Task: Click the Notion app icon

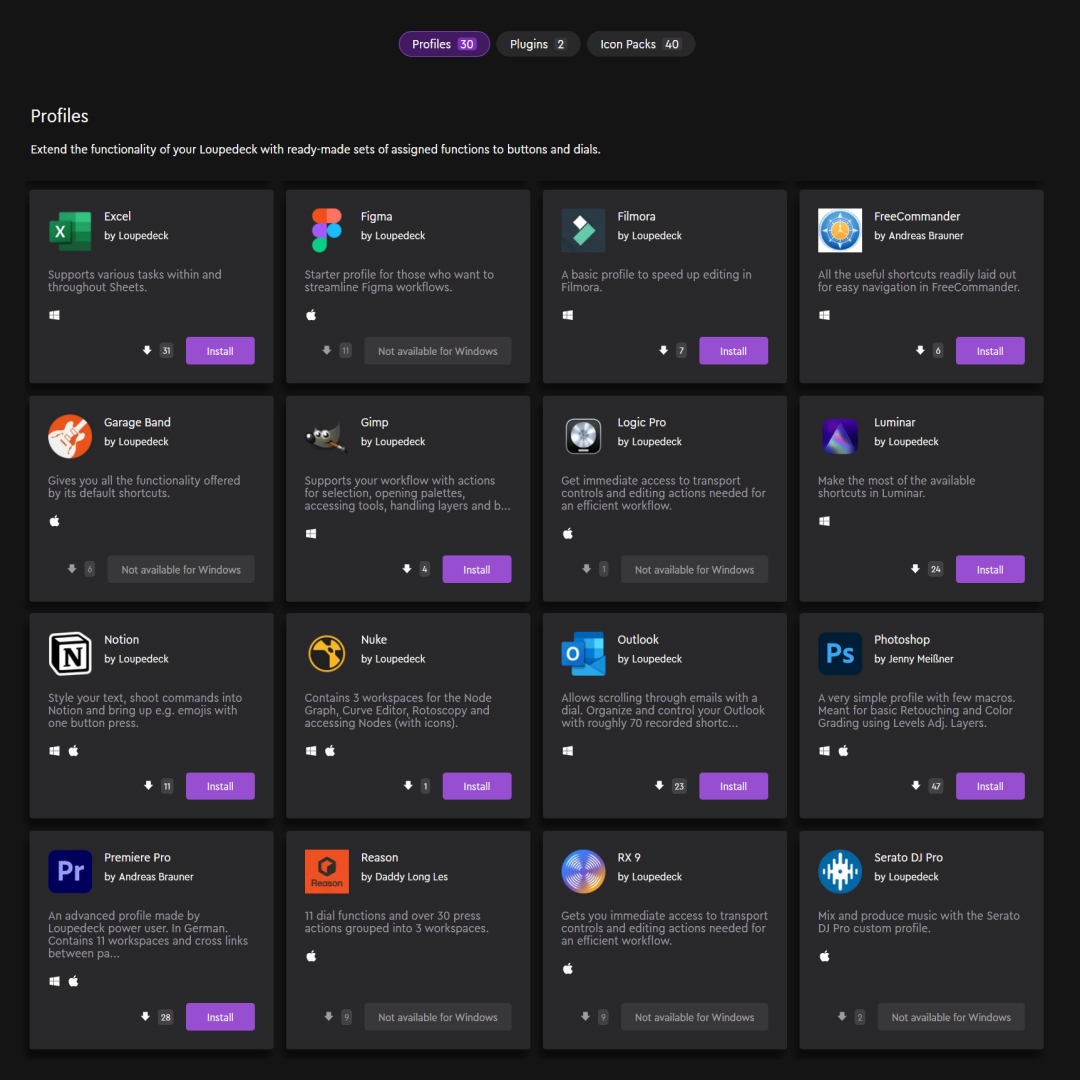Action: pyautogui.click(x=70, y=654)
